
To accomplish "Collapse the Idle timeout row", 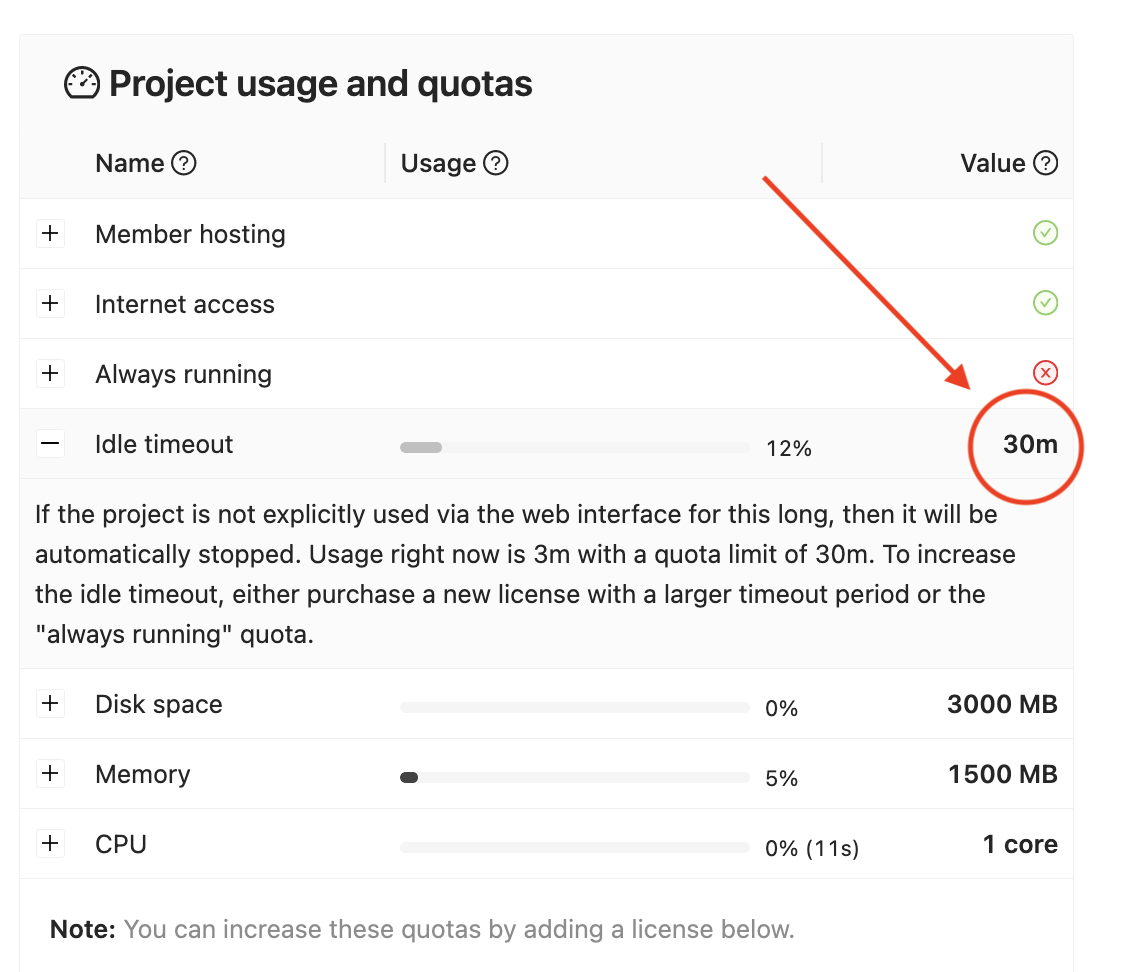I will pos(50,444).
